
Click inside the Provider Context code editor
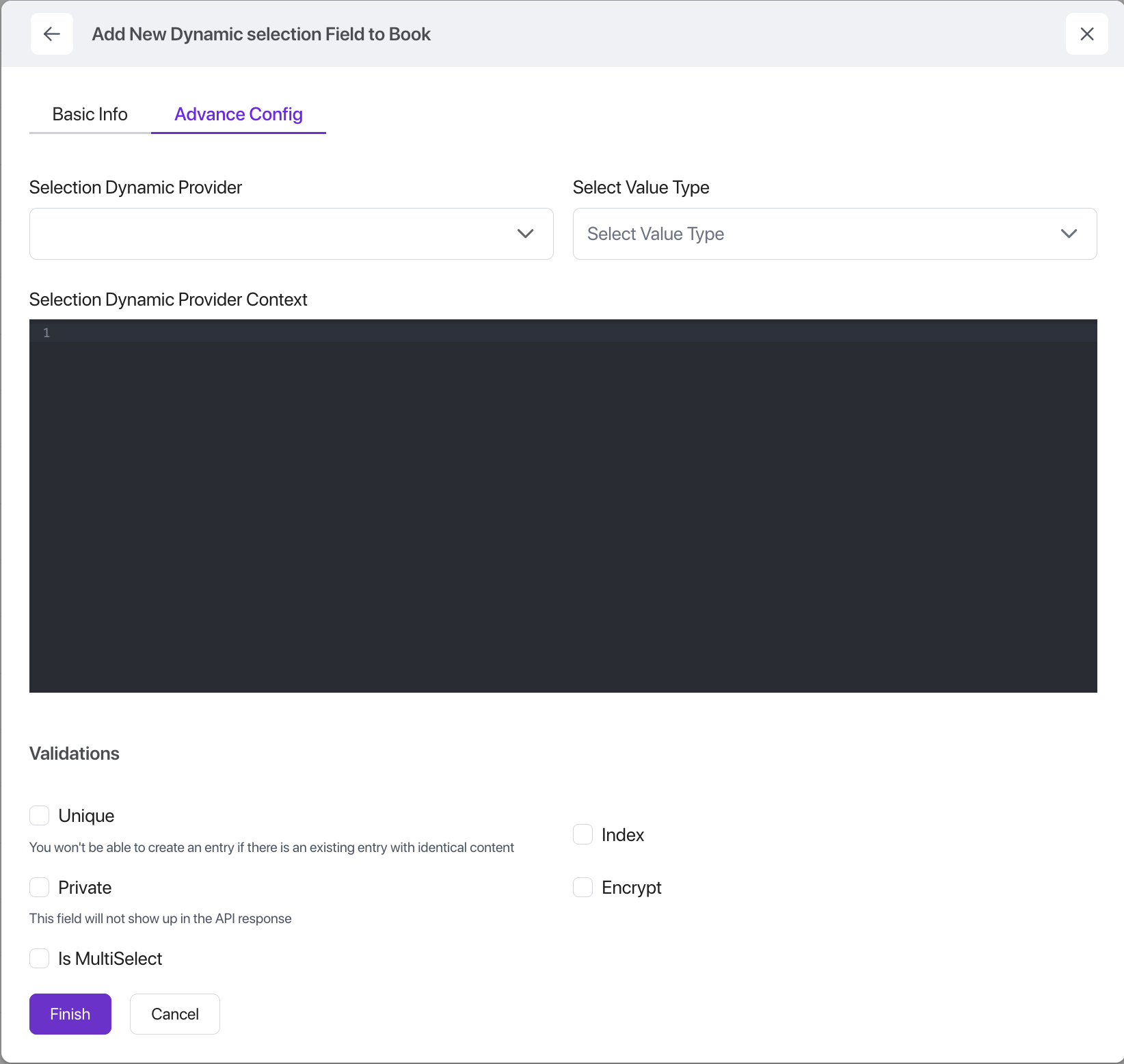(x=563, y=506)
